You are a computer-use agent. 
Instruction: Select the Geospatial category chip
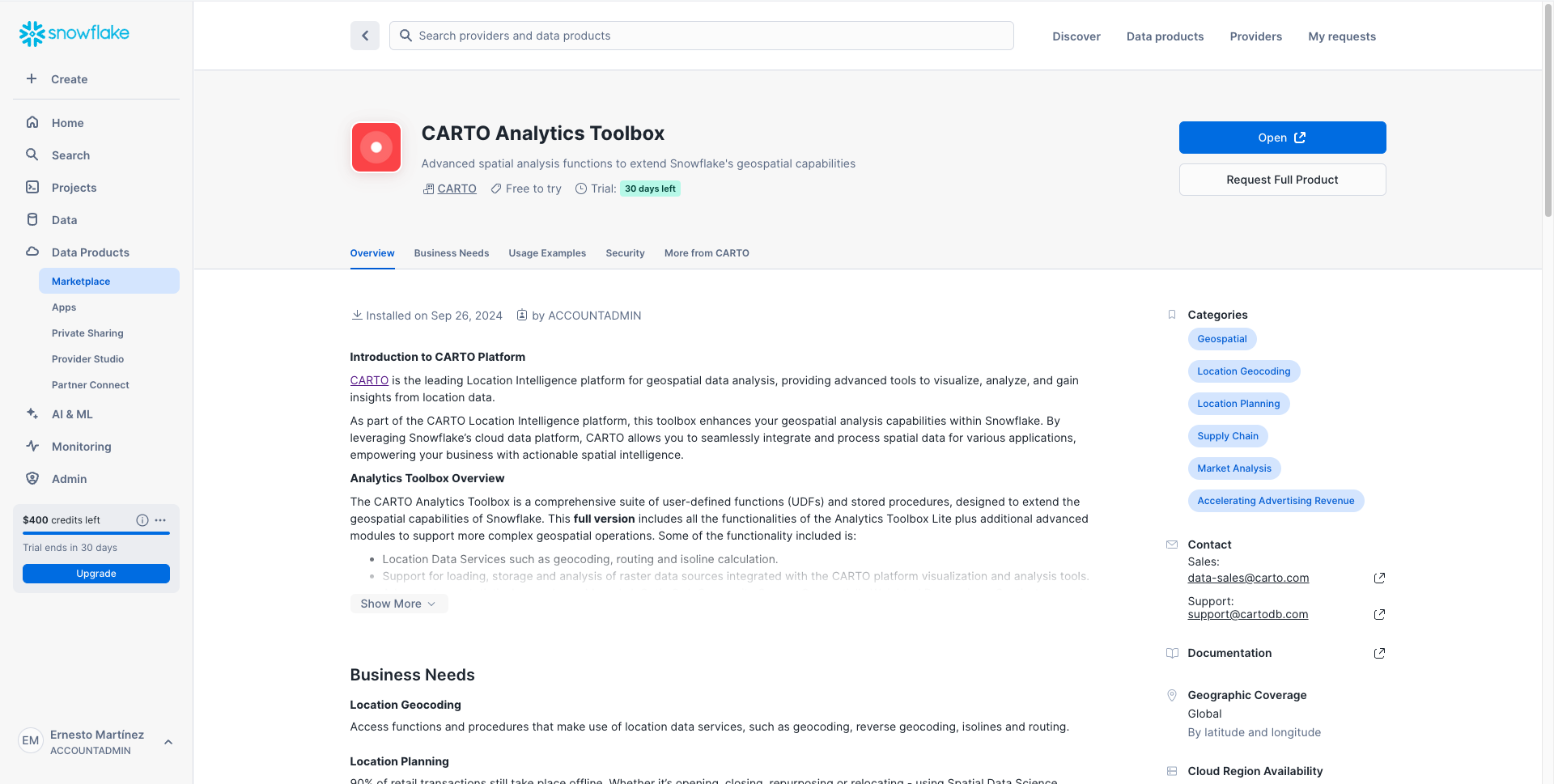[x=1222, y=339]
